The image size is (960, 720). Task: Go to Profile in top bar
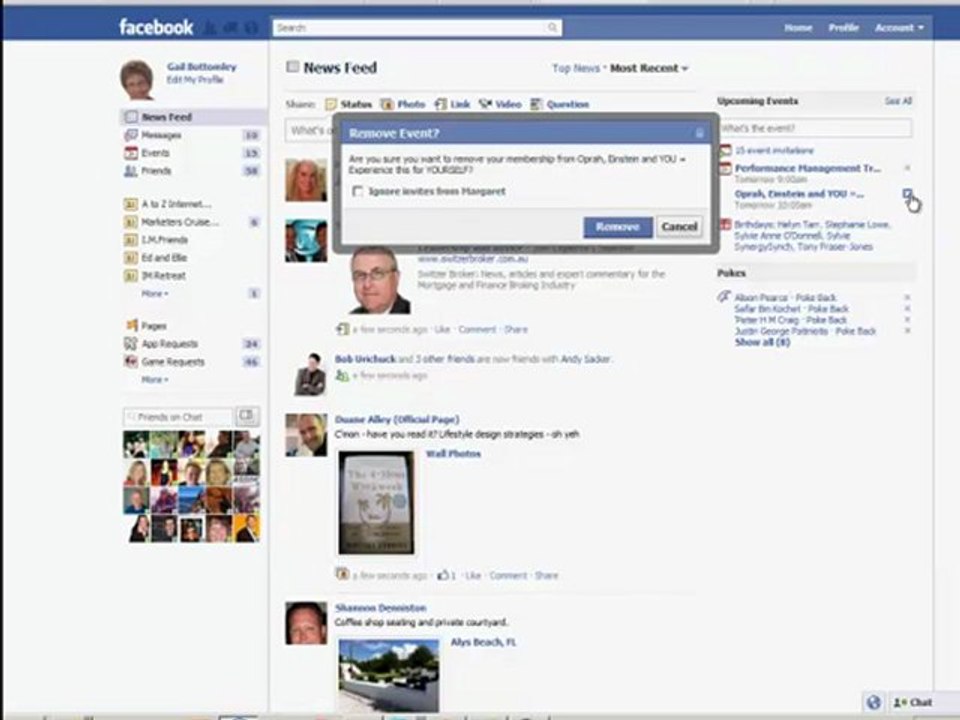[x=844, y=28]
